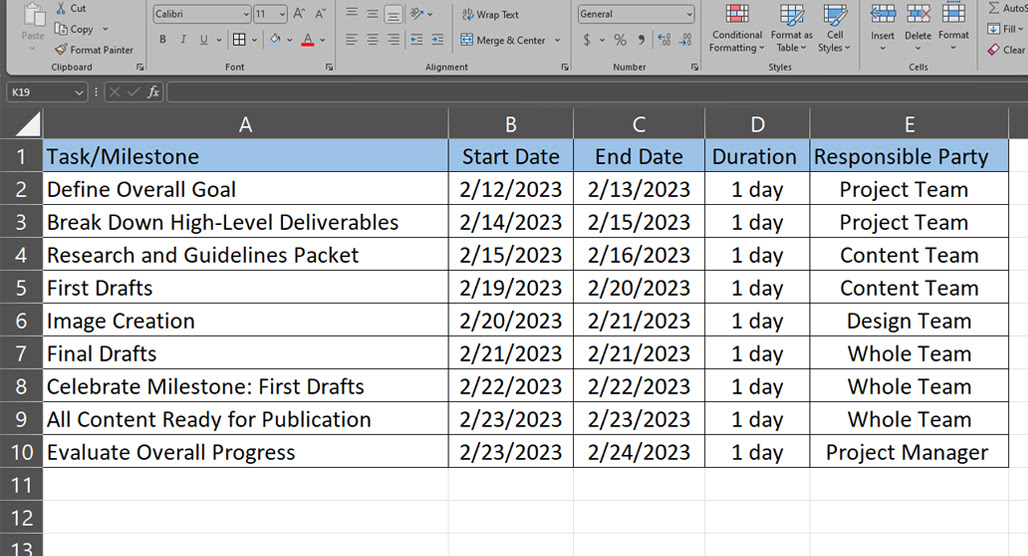Open the Merge & Center dropdown arrow
This screenshot has height=556, width=1028.
[x=557, y=40]
